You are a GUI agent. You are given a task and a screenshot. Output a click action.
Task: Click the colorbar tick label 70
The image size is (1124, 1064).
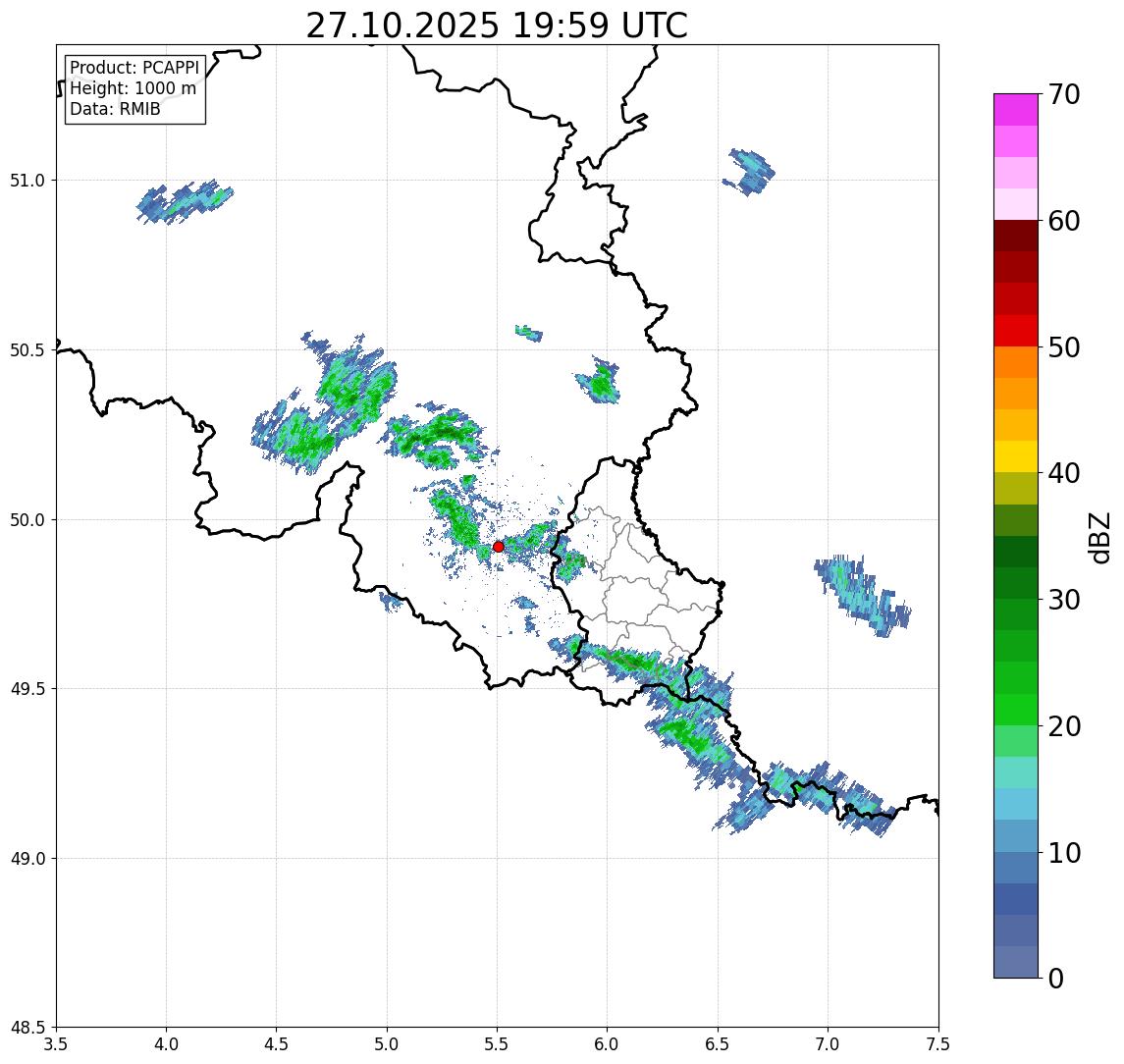click(x=1064, y=94)
